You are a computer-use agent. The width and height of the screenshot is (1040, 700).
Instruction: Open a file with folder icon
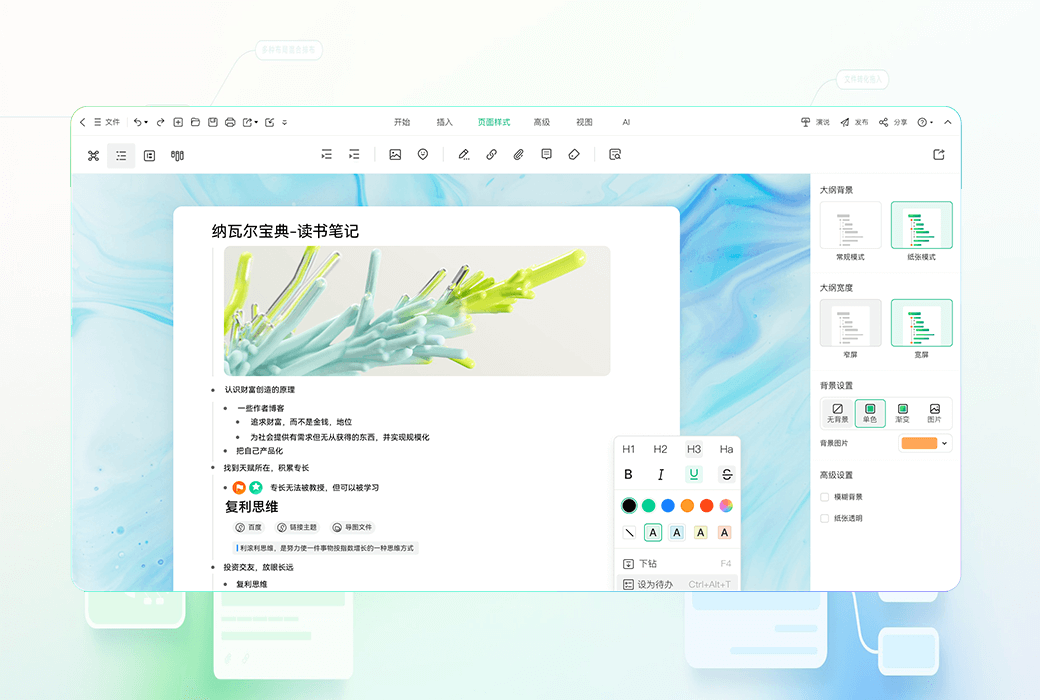195,122
